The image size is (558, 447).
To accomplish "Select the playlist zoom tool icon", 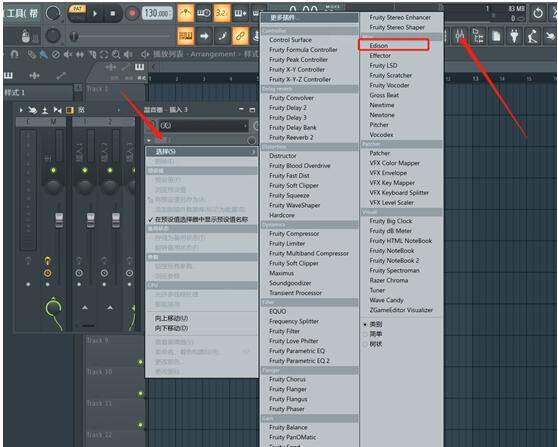I will click(116, 54).
